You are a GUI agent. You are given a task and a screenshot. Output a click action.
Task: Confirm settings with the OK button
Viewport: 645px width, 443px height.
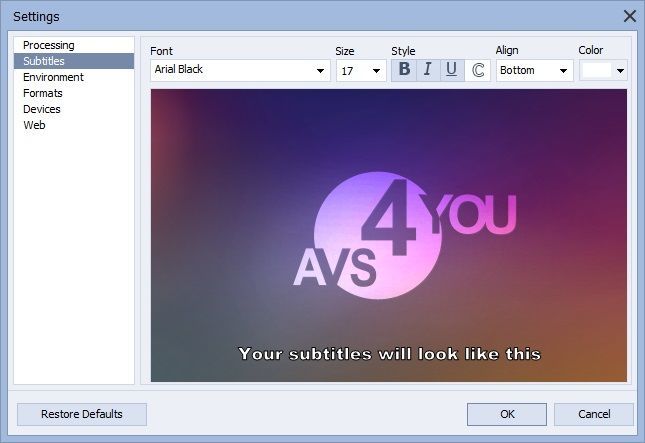point(507,414)
